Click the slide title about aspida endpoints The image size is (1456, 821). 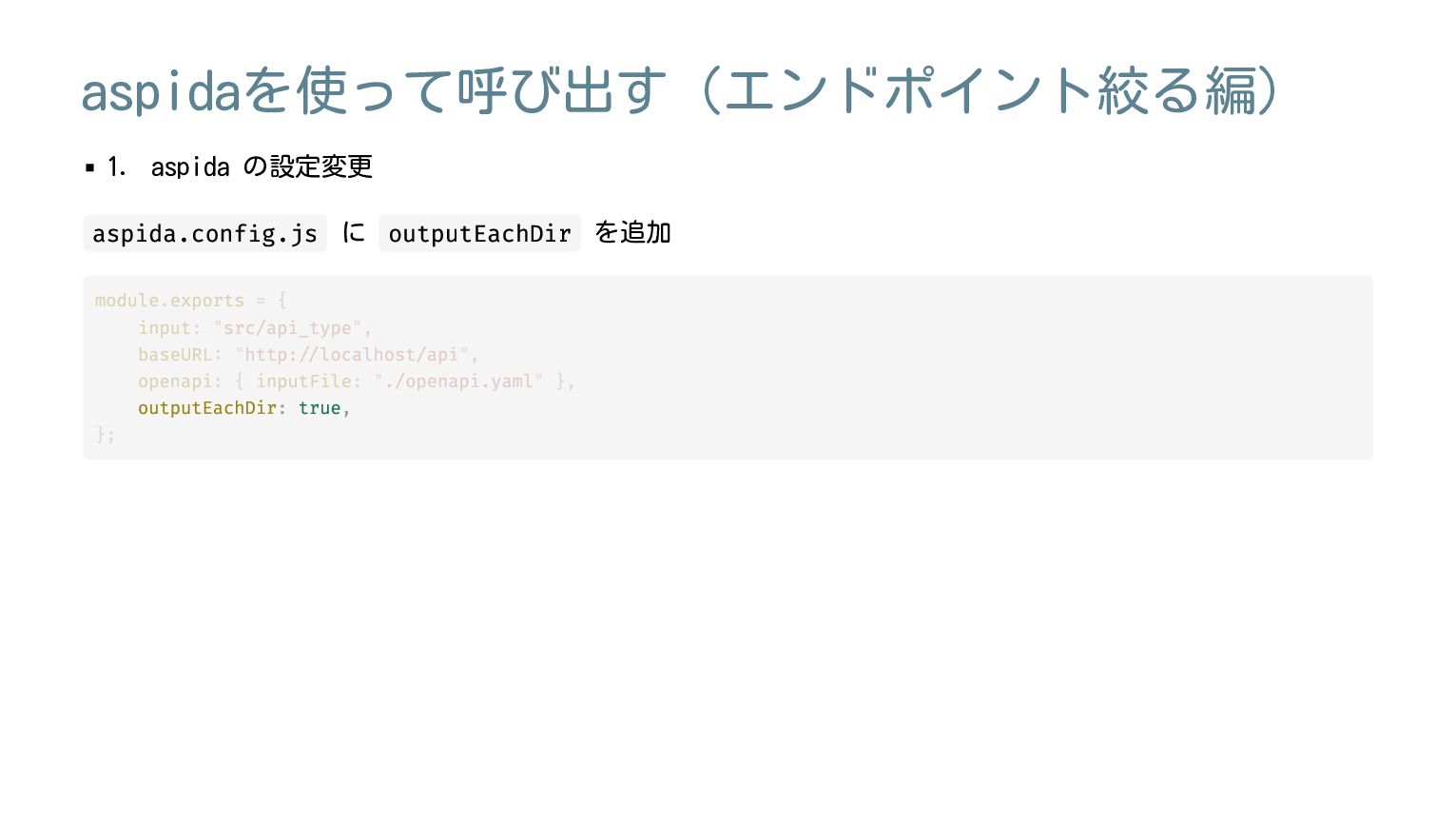coord(681,91)
